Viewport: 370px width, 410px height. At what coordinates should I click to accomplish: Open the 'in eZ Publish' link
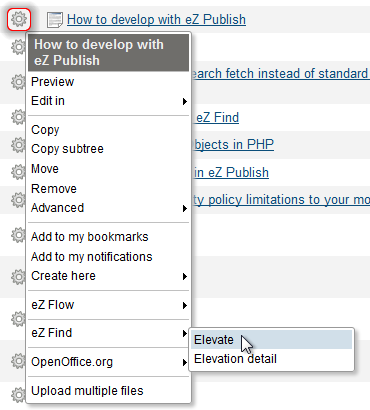point(231,173)
